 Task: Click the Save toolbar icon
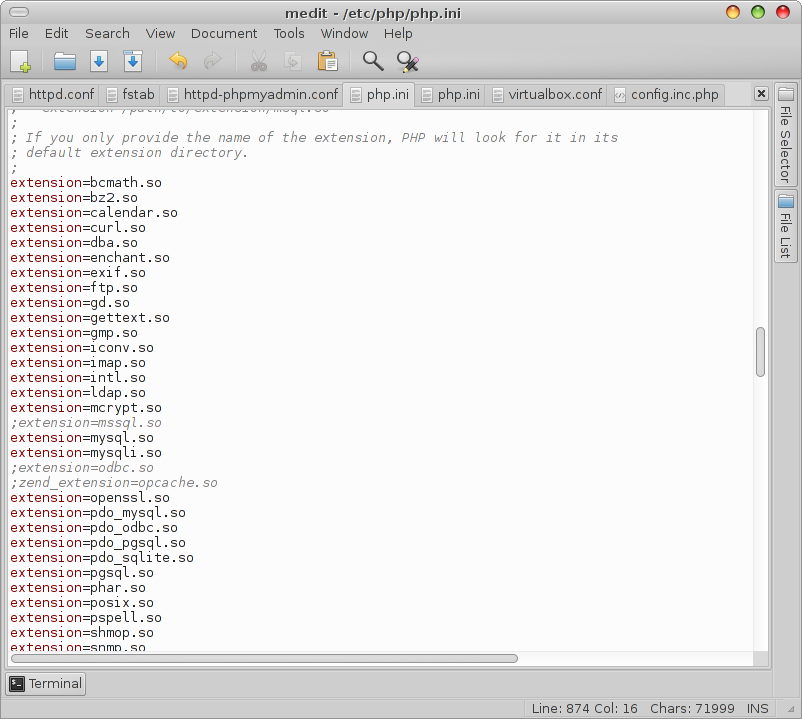[x=99, y=62]
